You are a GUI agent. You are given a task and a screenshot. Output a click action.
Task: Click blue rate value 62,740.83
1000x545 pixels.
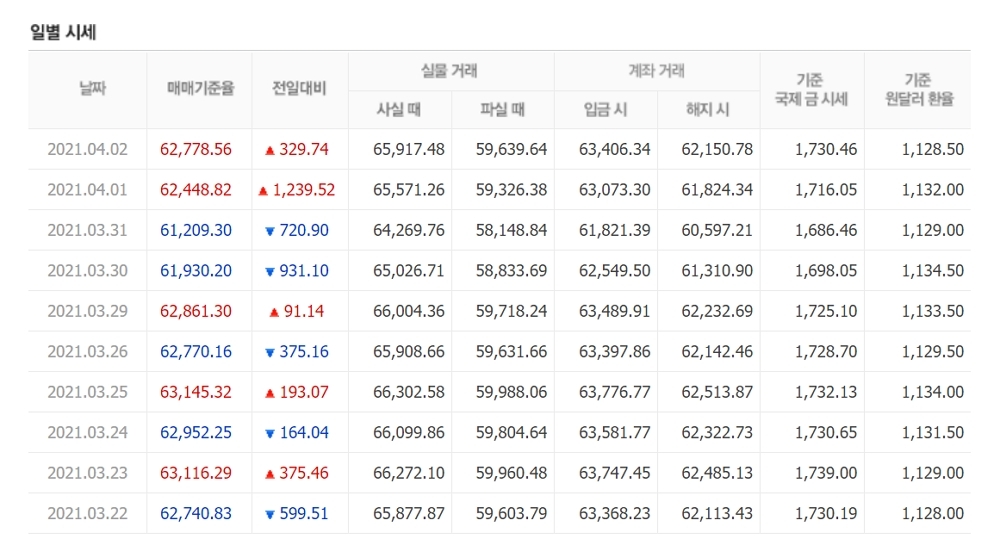[196, 514]
